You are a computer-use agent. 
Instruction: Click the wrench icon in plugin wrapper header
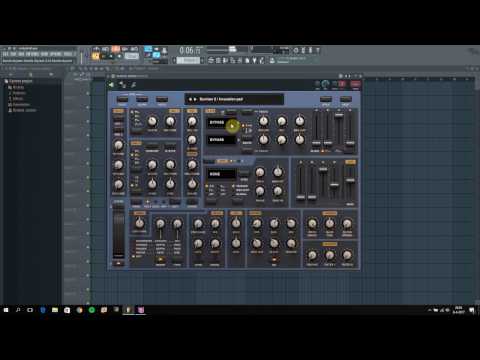pyautogui.click(x=133, y=85)
